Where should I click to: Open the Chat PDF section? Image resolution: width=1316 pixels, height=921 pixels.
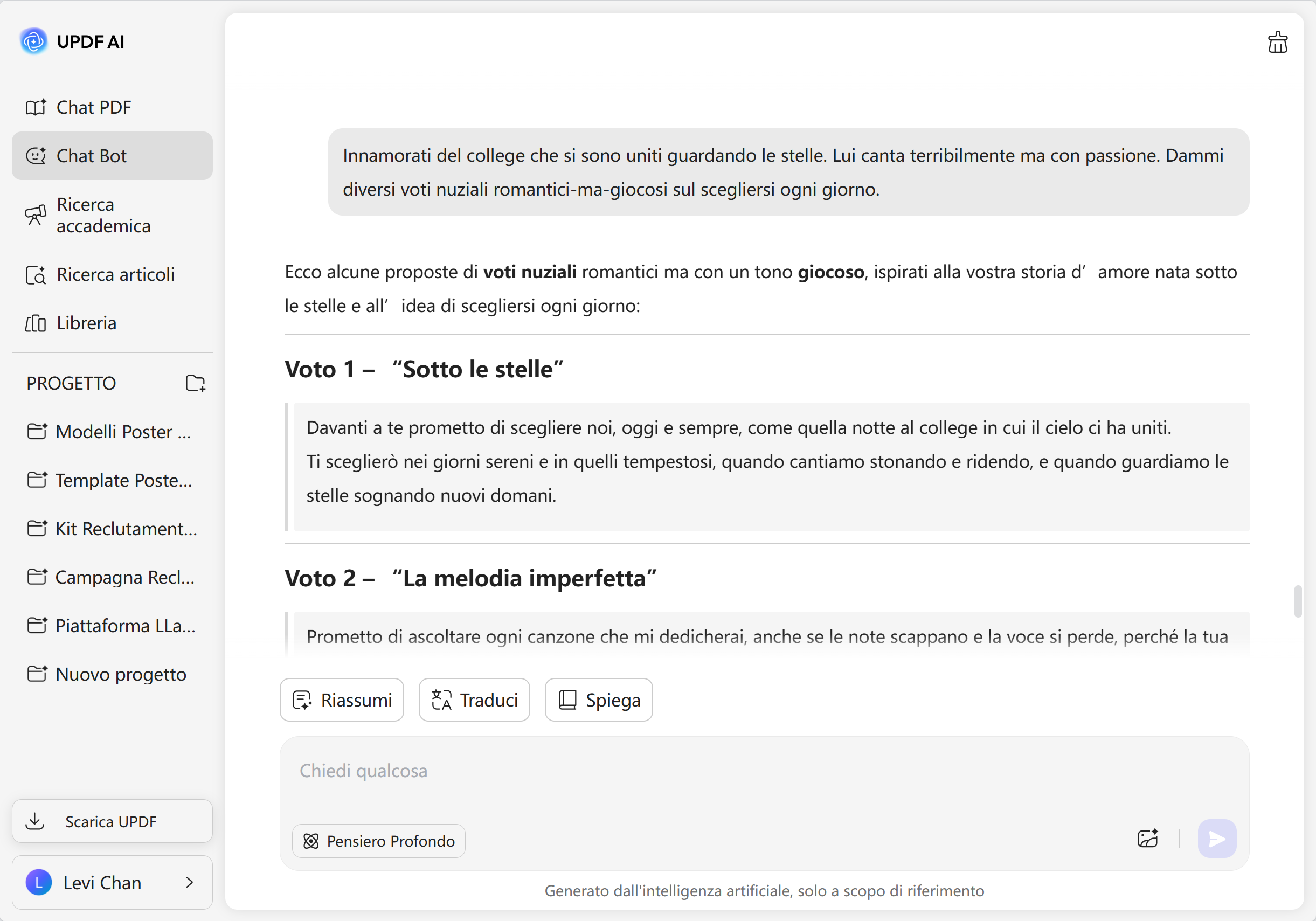tap(93, 107)
